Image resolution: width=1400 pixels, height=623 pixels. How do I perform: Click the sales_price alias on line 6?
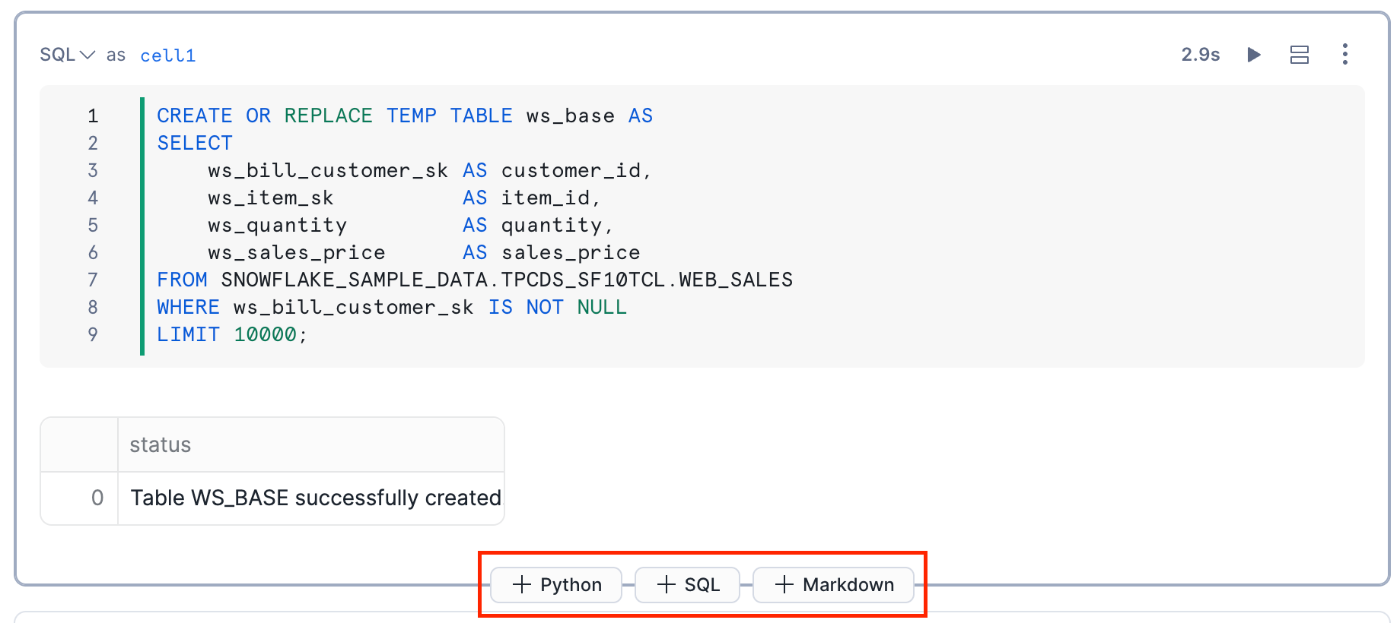tap(570, 252)
